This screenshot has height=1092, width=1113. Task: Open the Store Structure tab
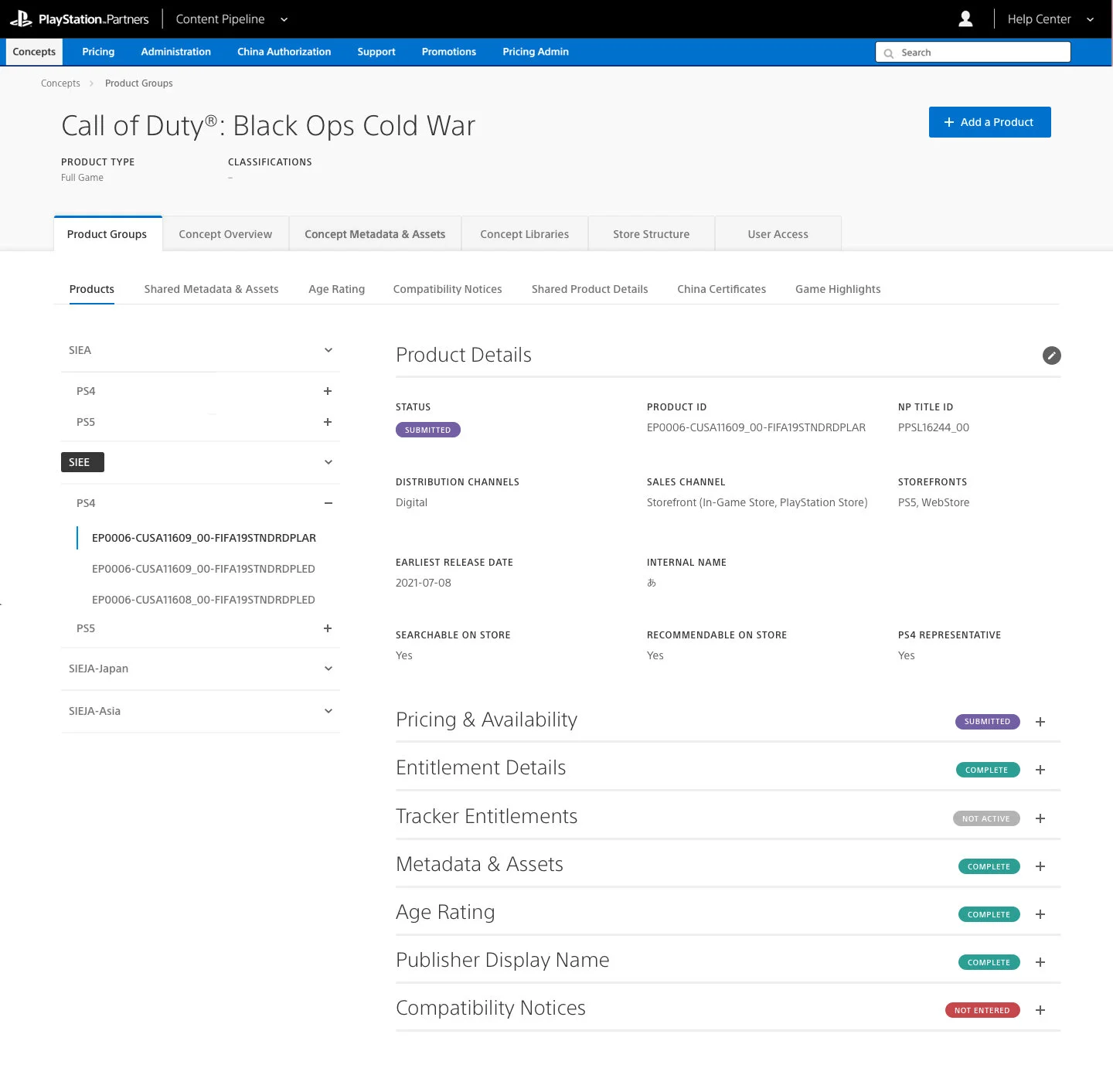652,233
